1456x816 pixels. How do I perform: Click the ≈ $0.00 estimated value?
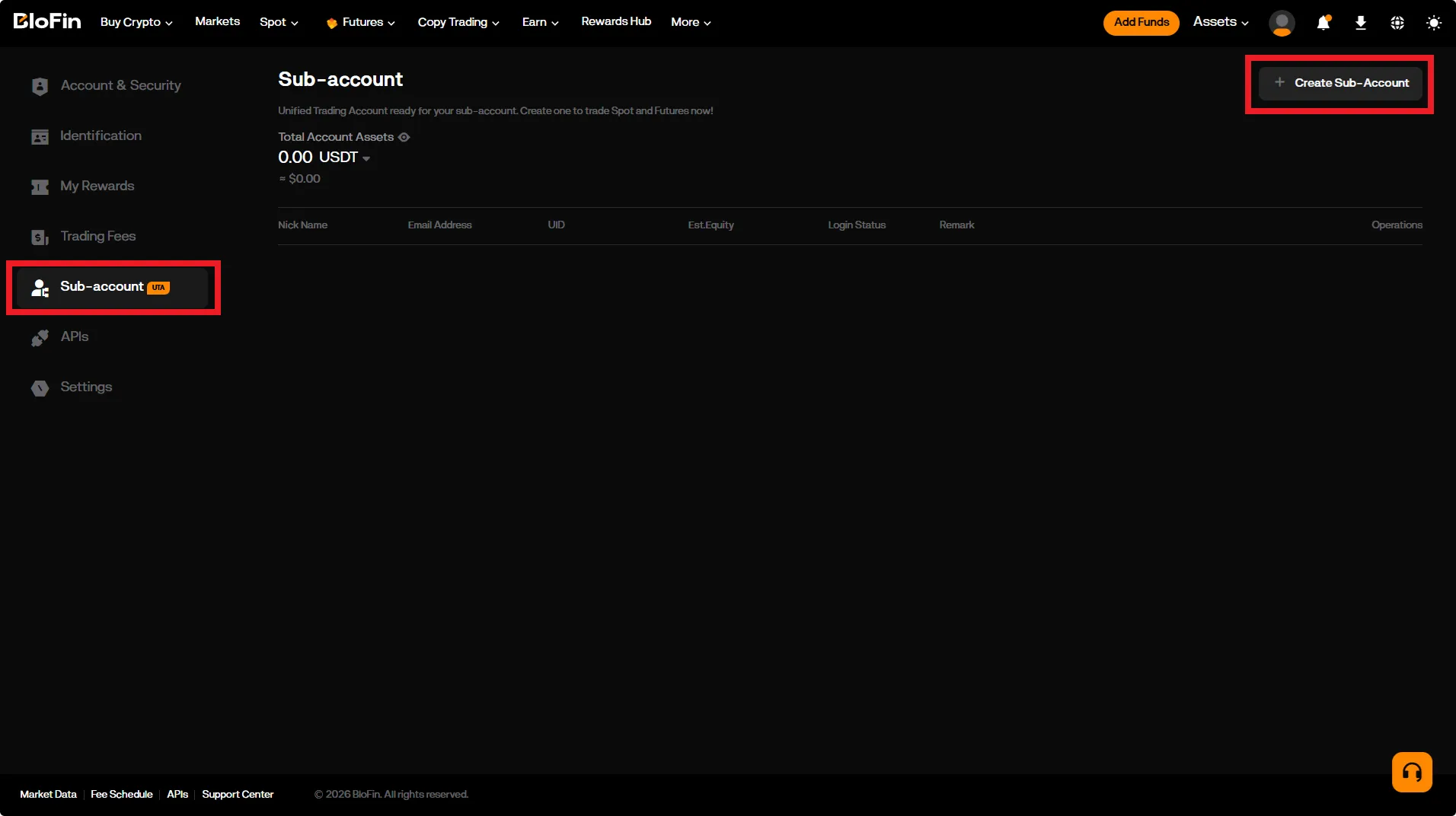299,179
